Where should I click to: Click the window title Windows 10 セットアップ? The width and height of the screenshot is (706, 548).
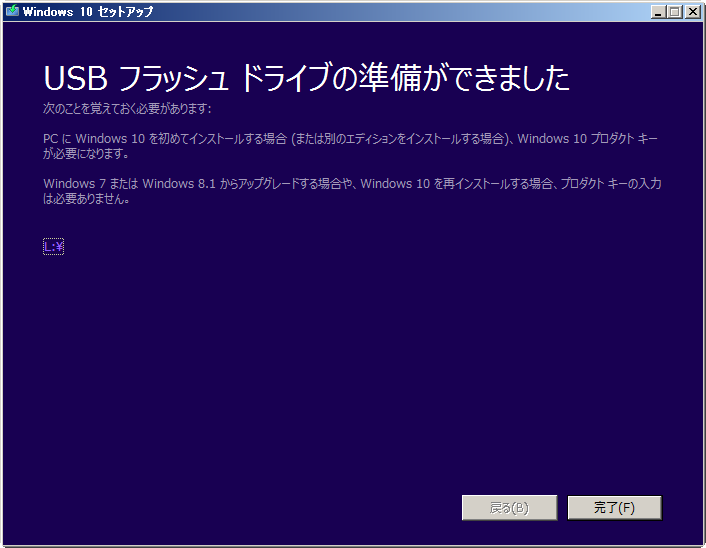[88, 11]
